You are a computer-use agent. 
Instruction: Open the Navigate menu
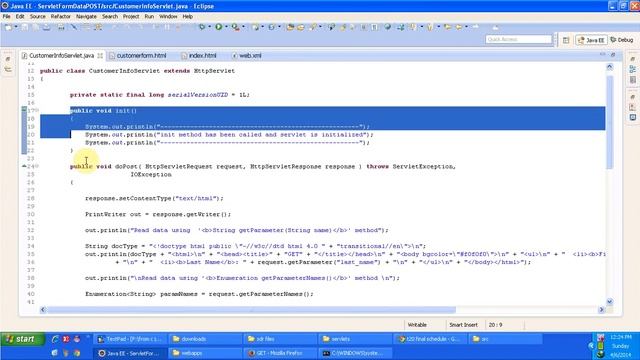pos(86,17)
